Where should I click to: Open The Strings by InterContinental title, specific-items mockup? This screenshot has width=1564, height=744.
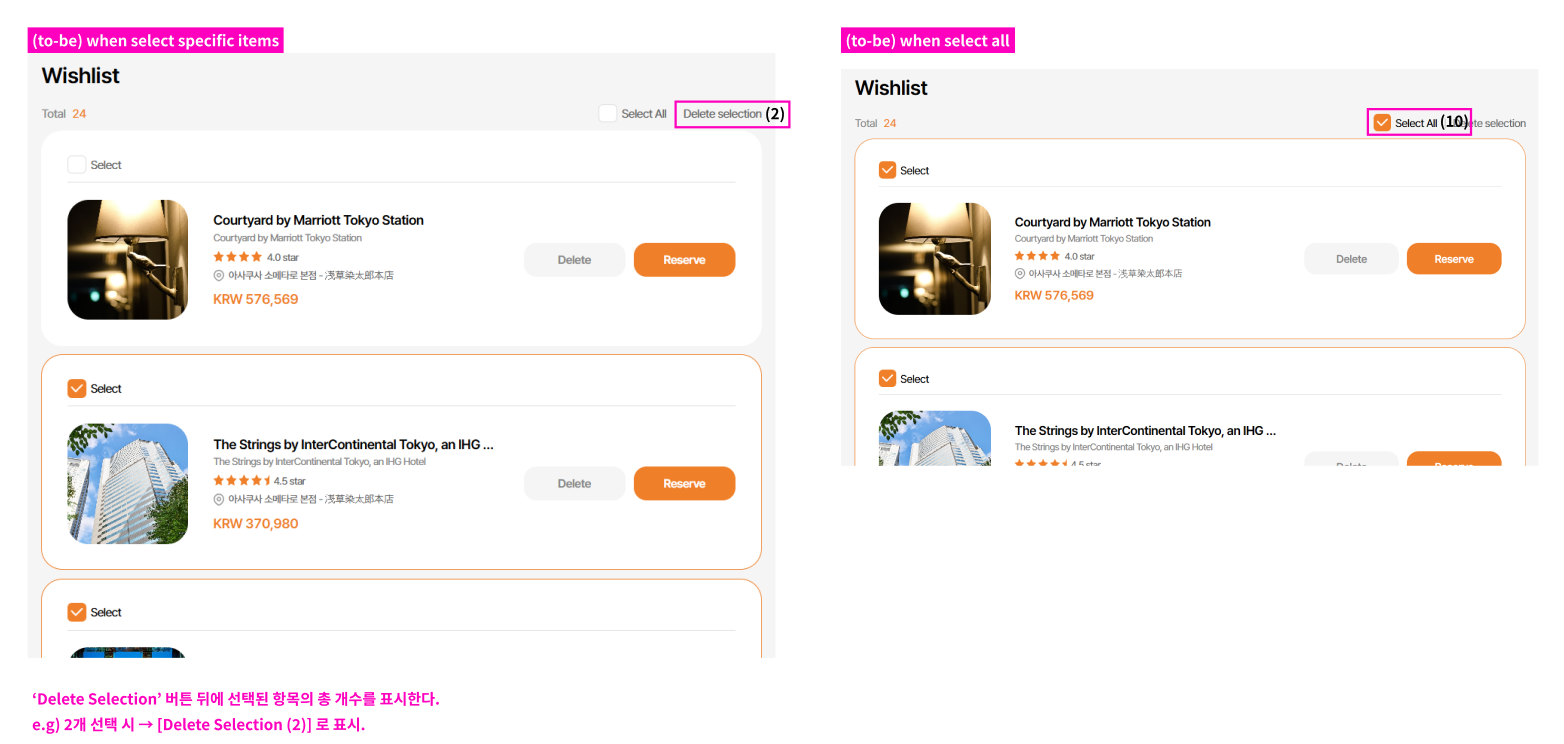[353, 444]
